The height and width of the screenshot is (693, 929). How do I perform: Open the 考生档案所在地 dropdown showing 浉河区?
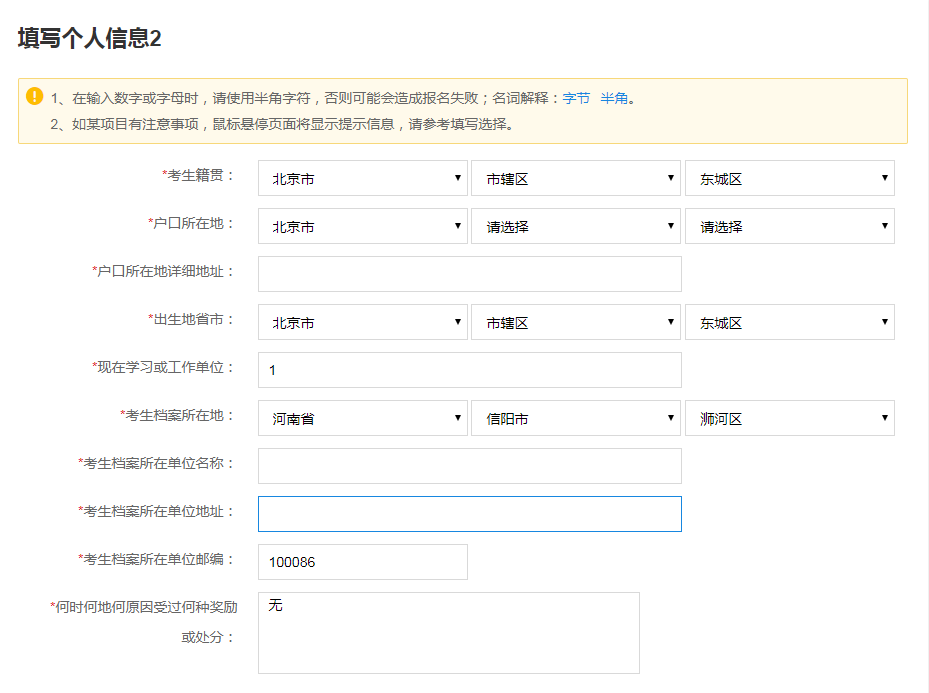(789, 418)
